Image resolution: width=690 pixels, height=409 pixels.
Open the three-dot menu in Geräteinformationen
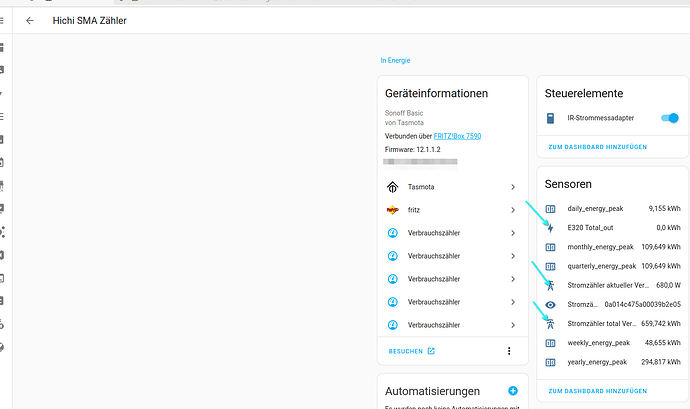tap(509, 351)
